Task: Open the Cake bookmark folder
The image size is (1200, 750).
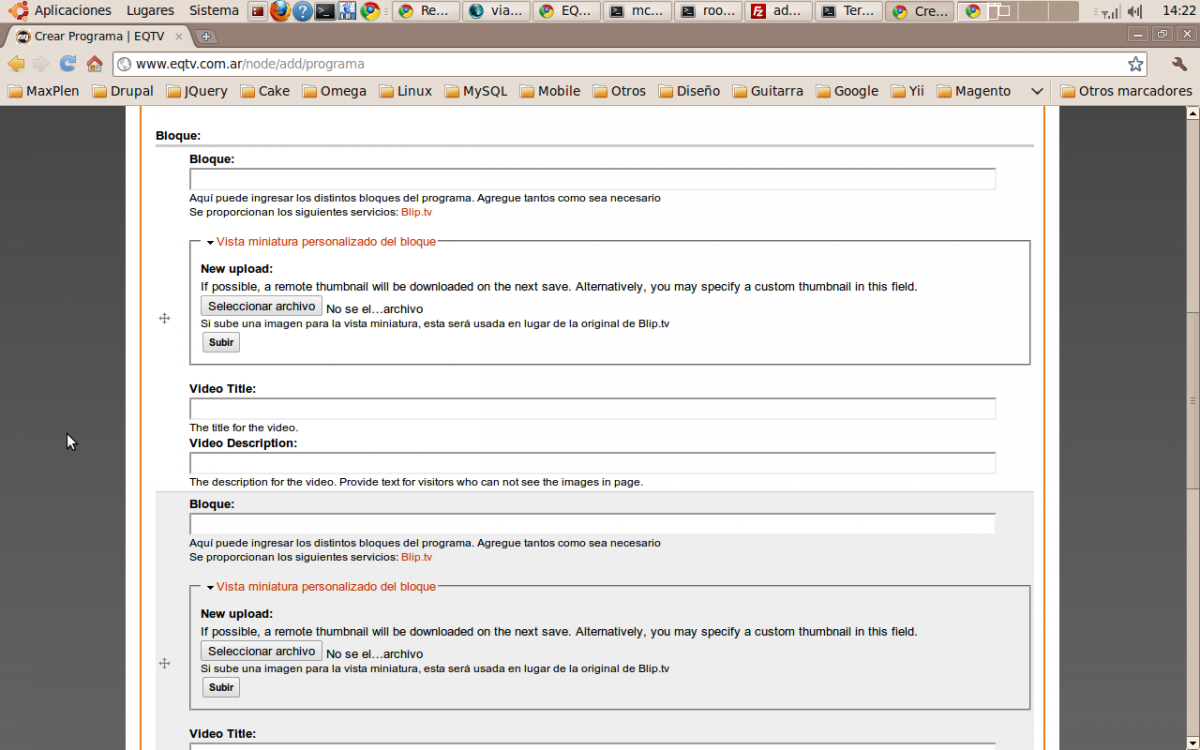Action: point(265,91)
